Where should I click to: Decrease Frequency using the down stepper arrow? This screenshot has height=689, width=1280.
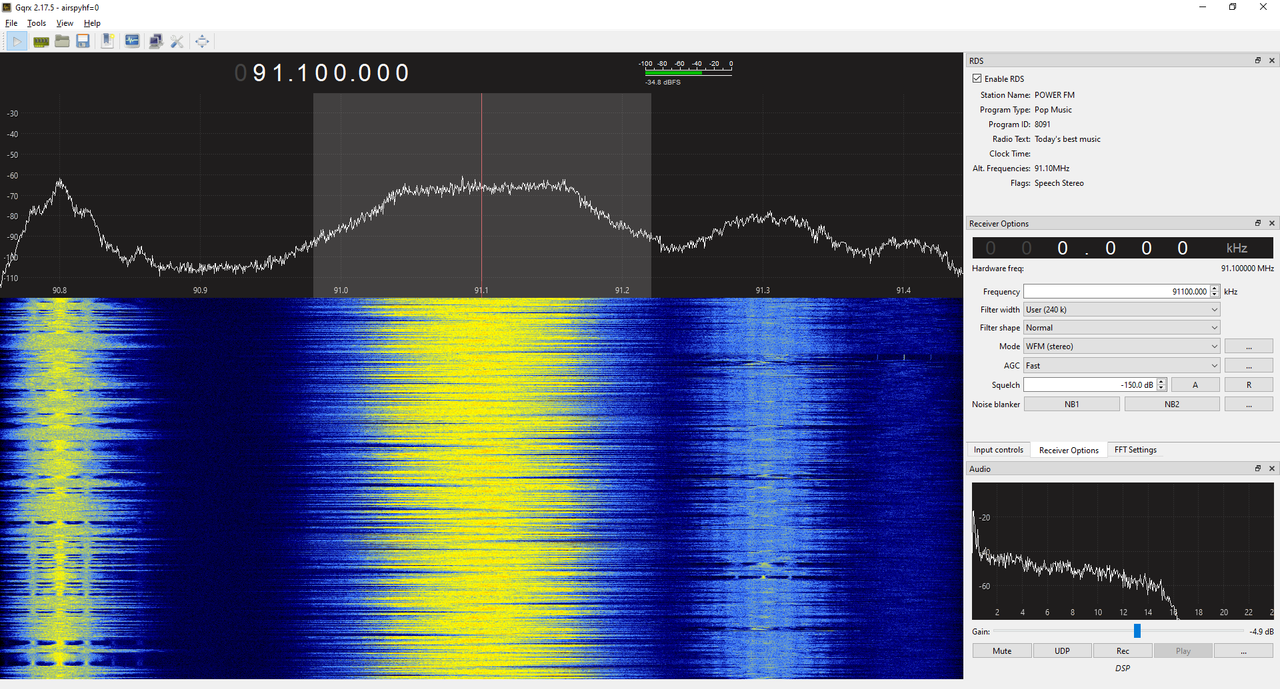[1215, 295]
